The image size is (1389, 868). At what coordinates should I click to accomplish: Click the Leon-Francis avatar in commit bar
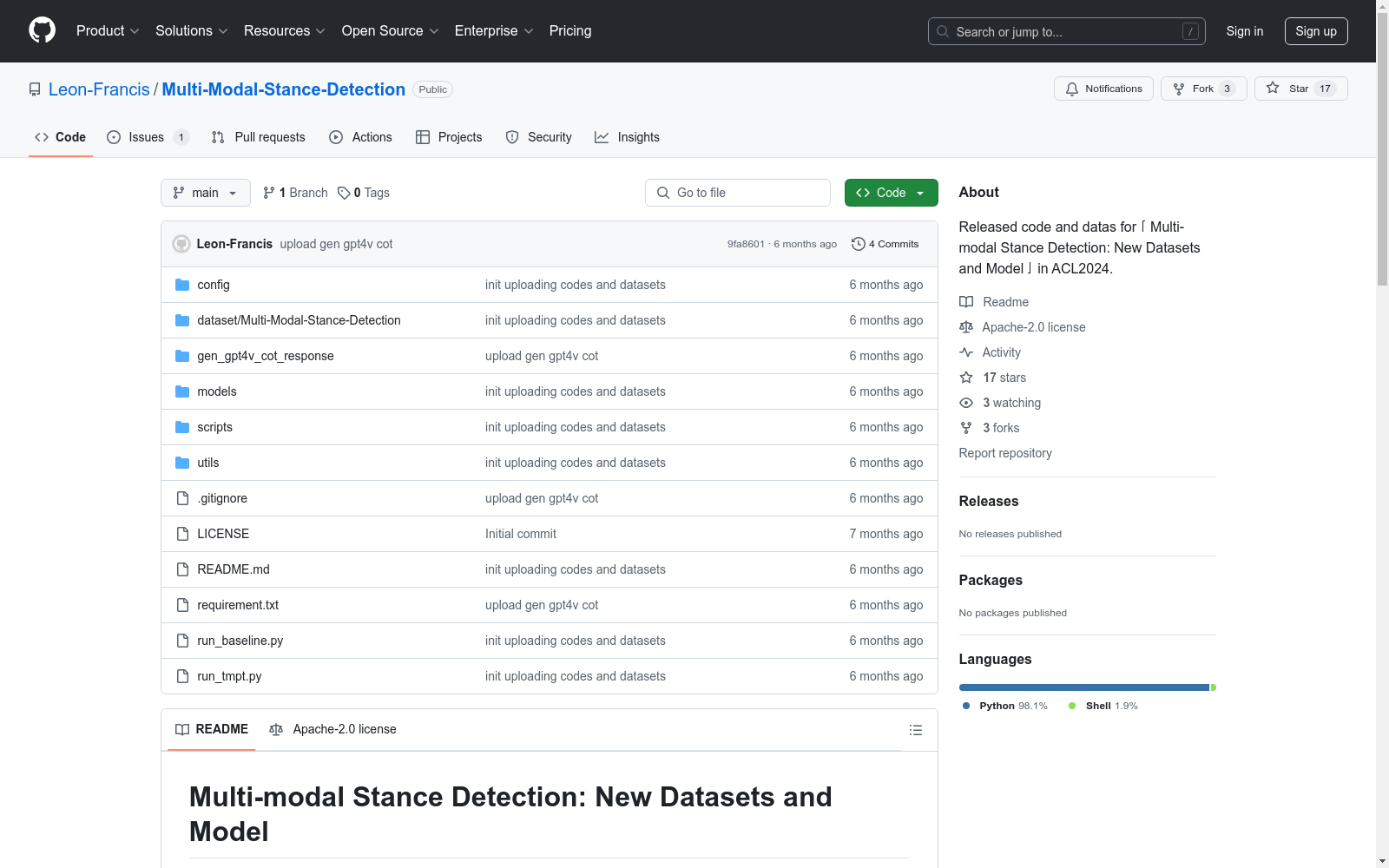point(181,244)
